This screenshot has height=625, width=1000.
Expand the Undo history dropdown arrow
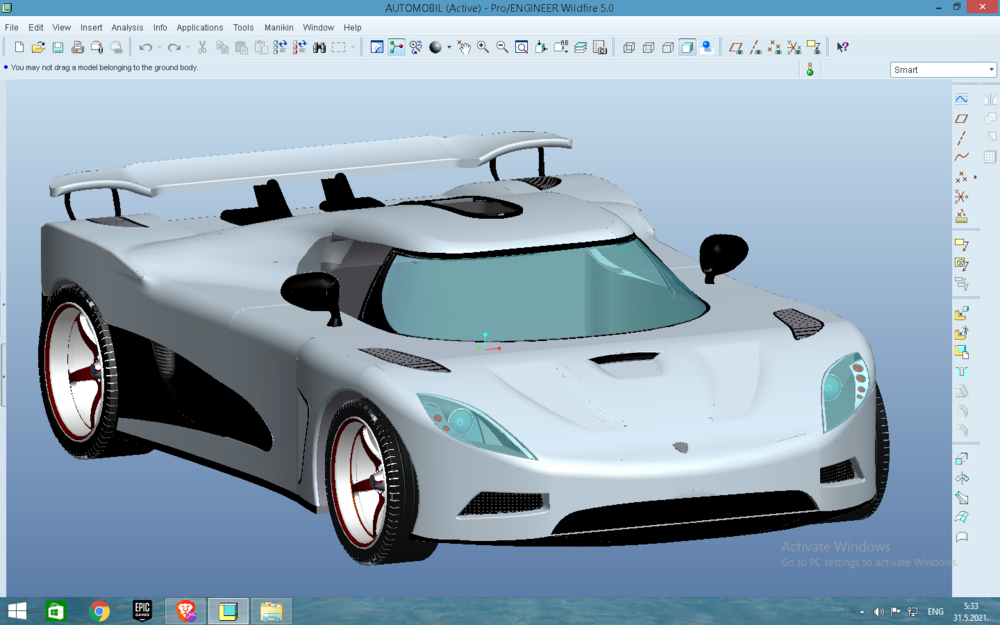tap(159, 47)
